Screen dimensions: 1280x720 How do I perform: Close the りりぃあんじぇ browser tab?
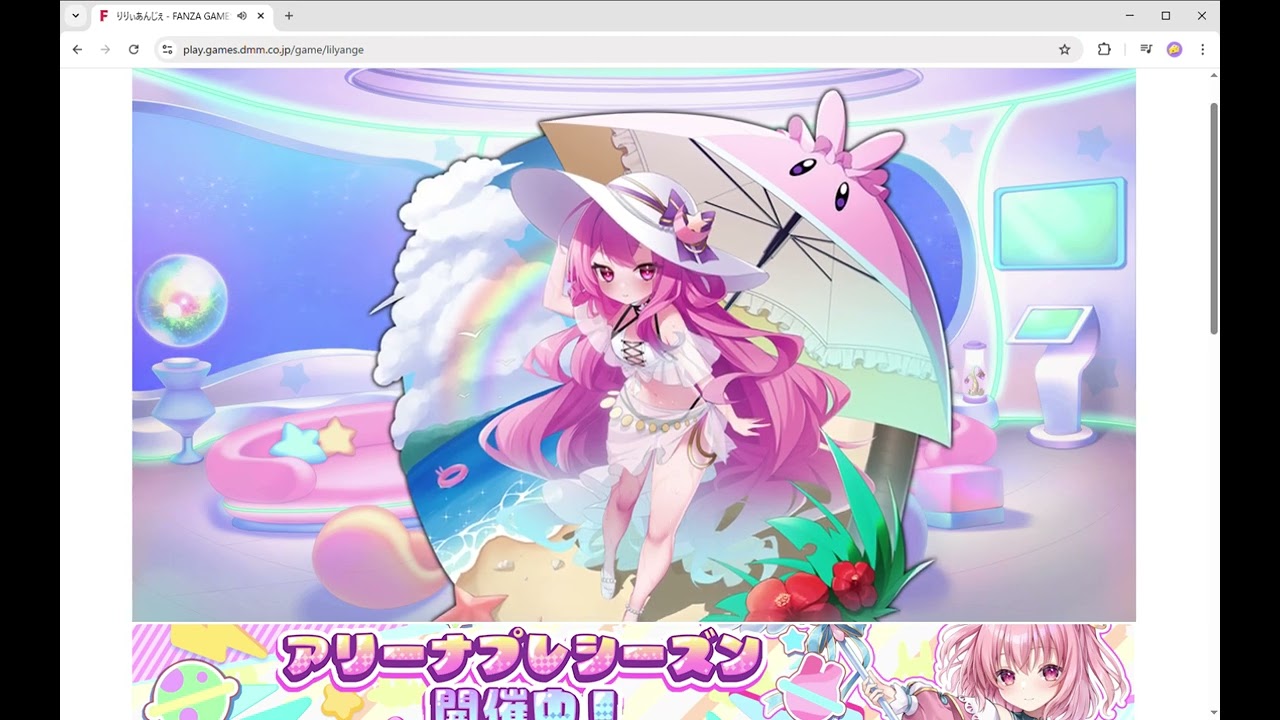pos(260,16)
